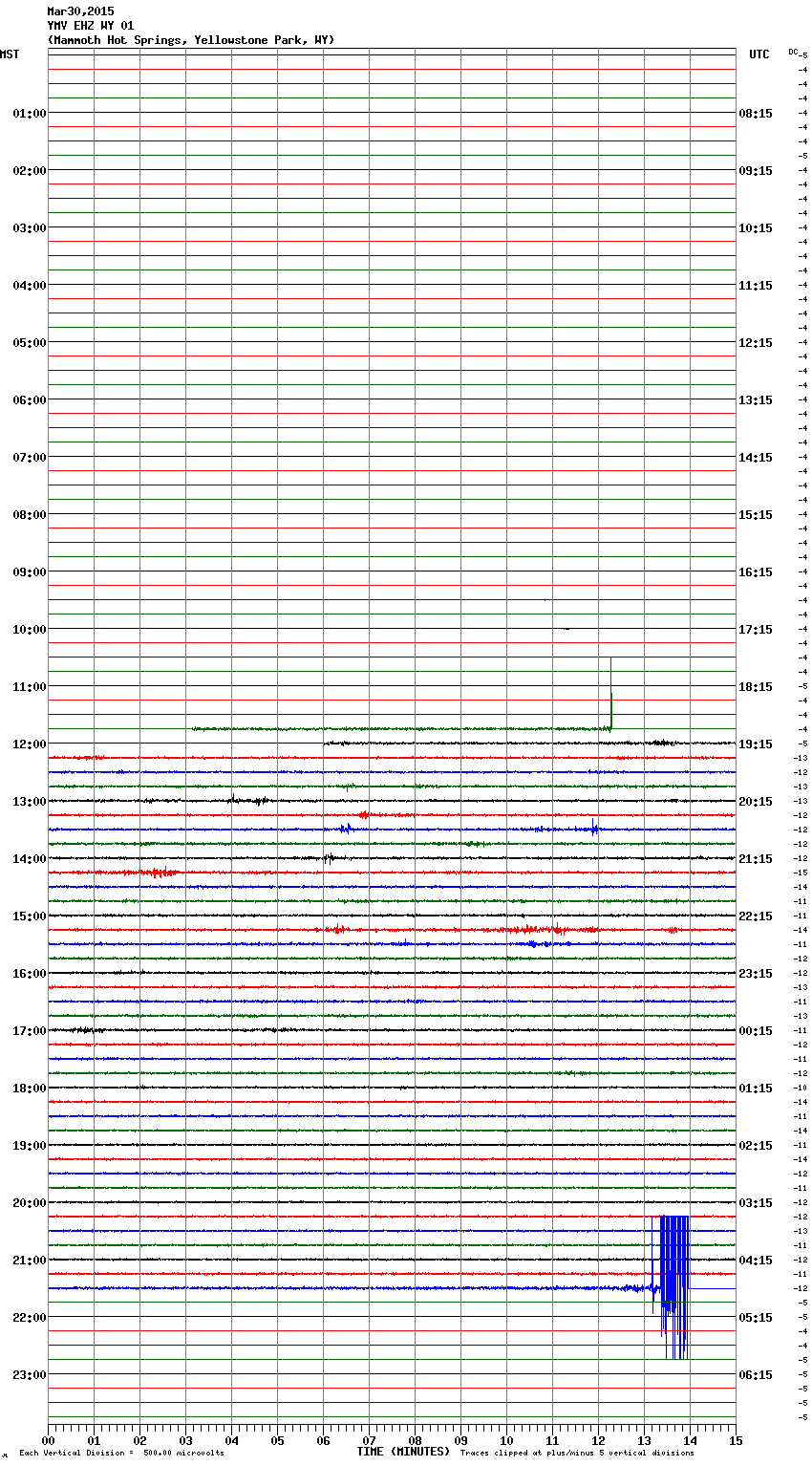Click the TIME (MINUTES) axis label
Image resolution: width=812 pixels, height=1466 pixels.
(x=403, y=1452)
